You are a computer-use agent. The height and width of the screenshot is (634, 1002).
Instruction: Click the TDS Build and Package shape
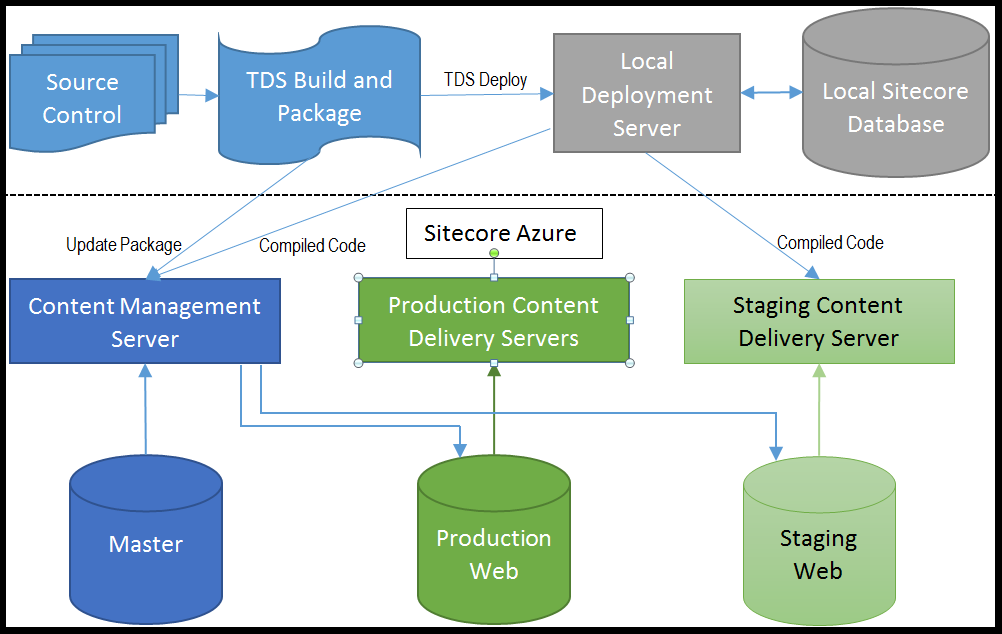(x=319, y=96)
